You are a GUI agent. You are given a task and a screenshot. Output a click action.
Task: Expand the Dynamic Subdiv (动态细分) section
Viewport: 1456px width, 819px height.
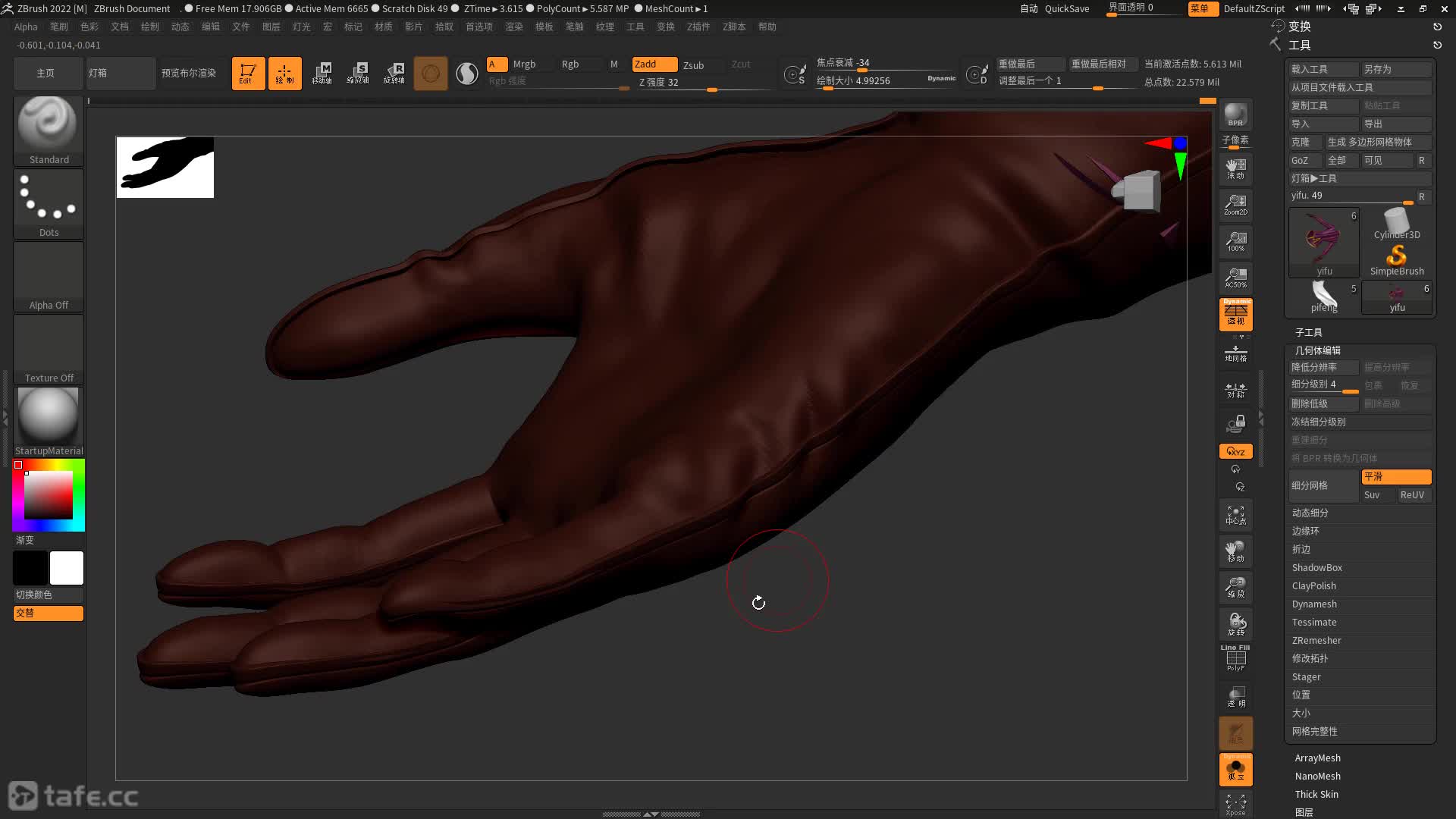coord(1310,513)
